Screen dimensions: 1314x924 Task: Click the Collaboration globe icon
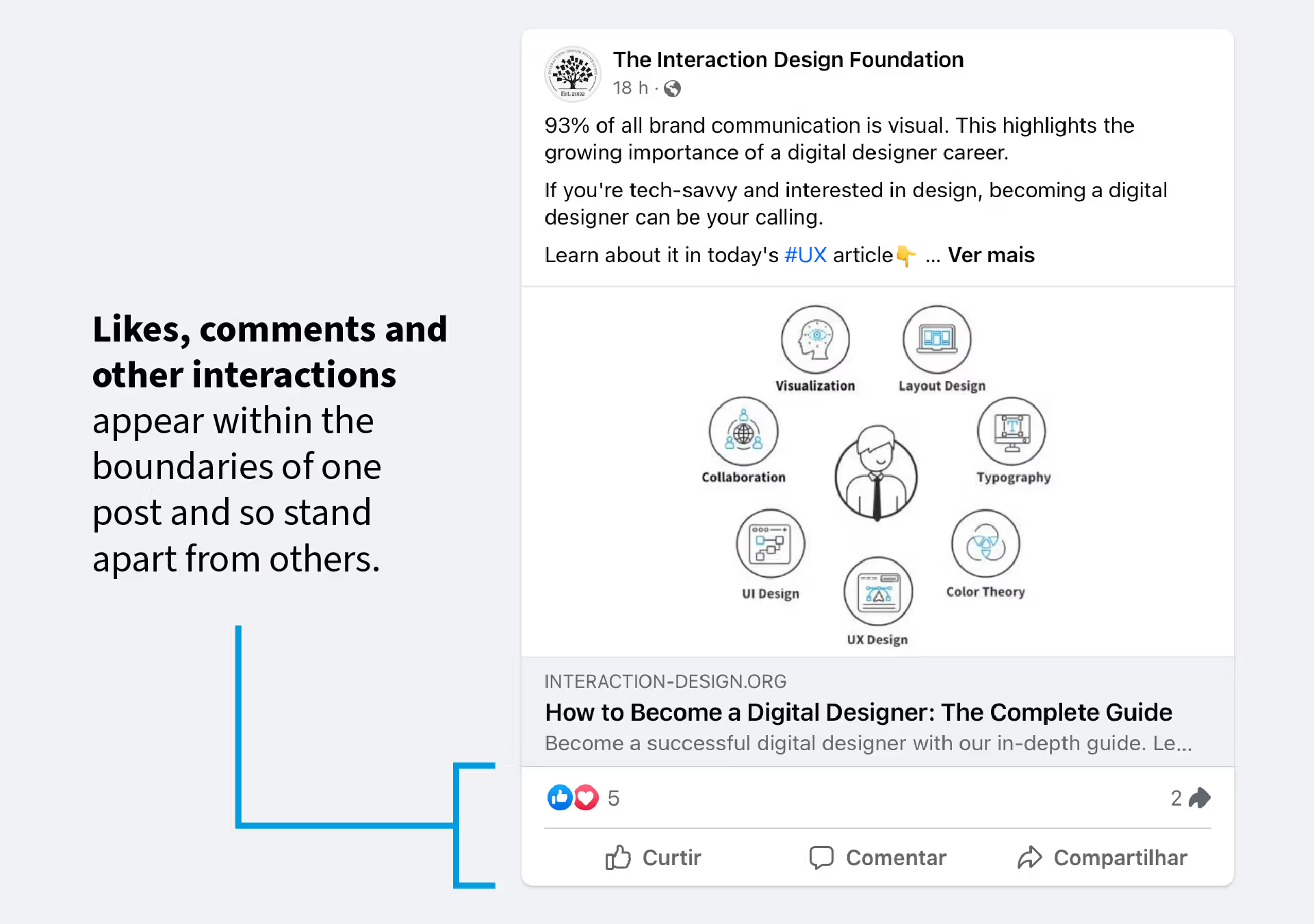(x=743, y=432)
